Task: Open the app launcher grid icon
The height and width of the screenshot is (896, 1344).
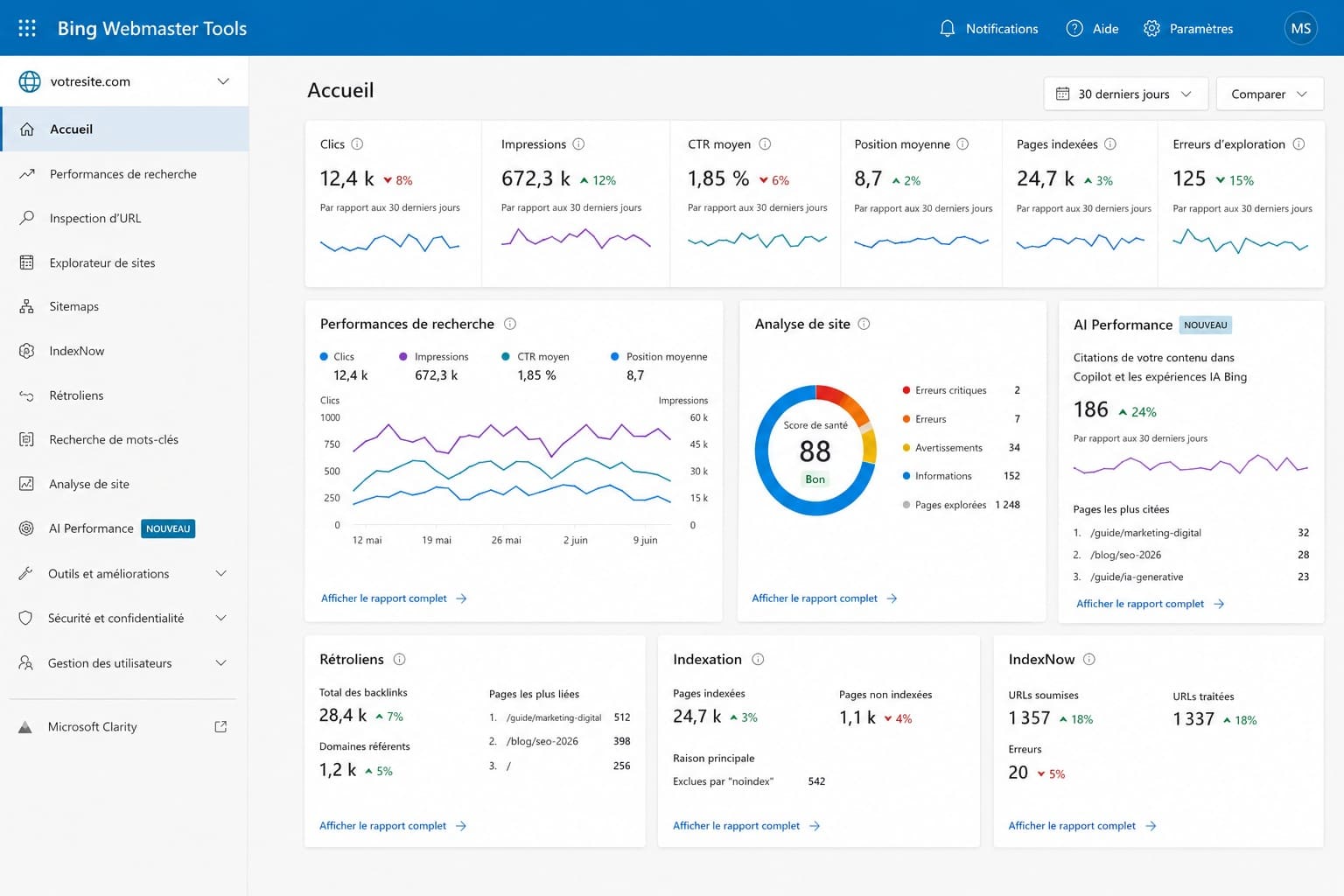Action: coord(27,28)
